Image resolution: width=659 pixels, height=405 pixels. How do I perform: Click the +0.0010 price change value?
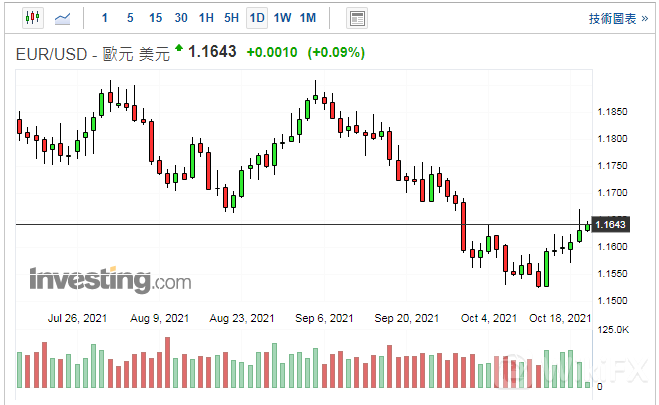pos(272,53)
